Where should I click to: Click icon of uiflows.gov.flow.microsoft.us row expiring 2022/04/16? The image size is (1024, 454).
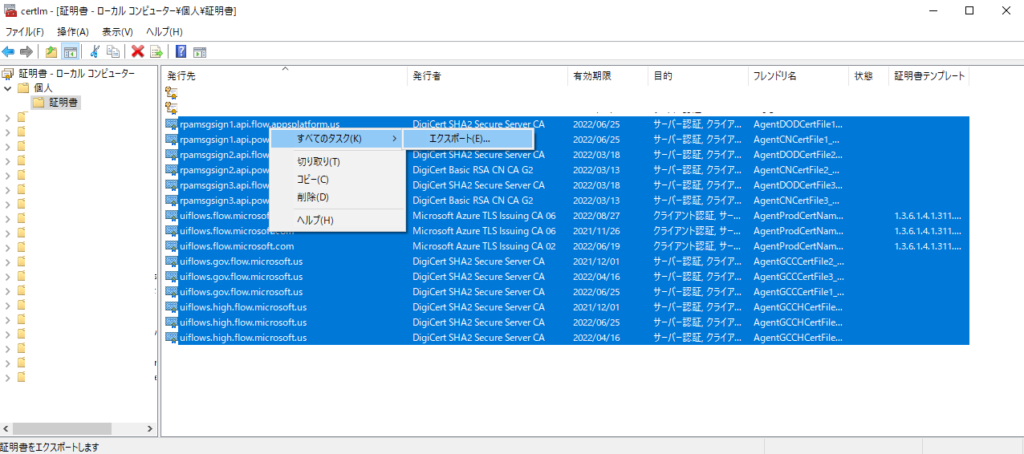pos(172,276)
